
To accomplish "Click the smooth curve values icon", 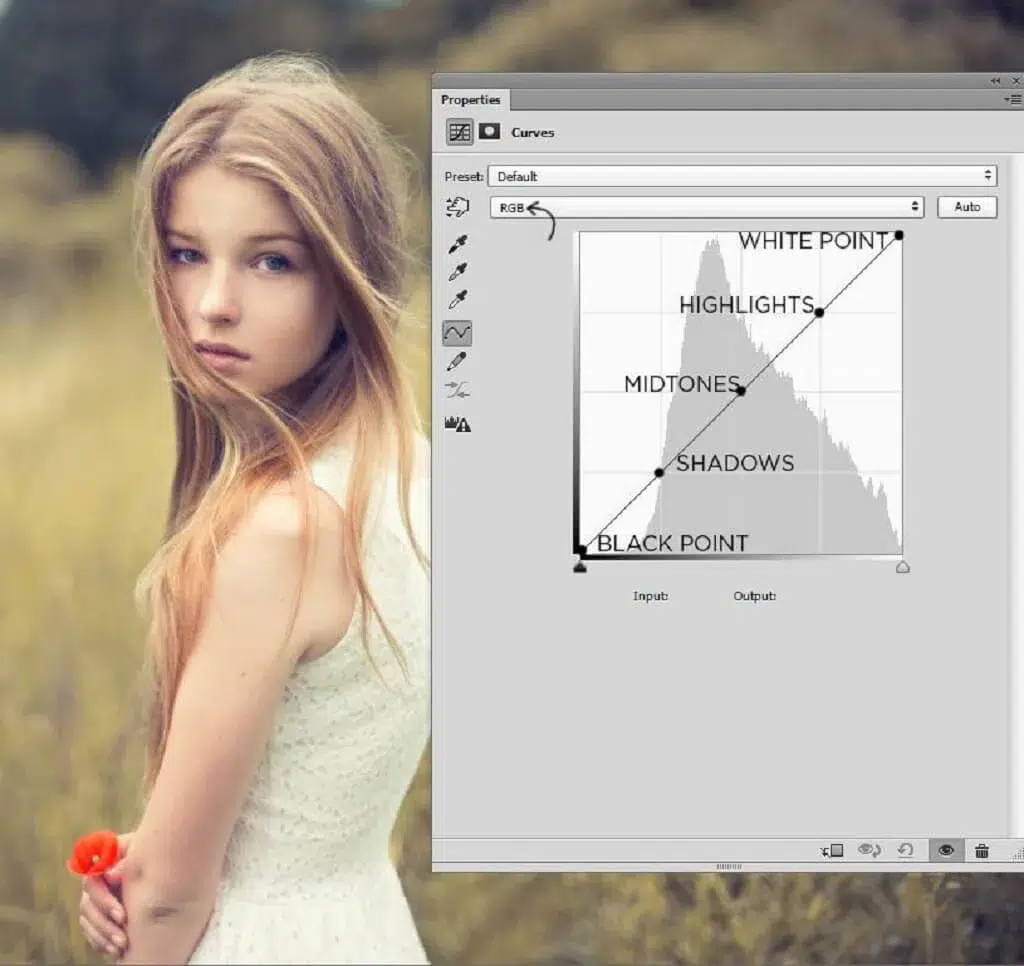I will 457,391.
